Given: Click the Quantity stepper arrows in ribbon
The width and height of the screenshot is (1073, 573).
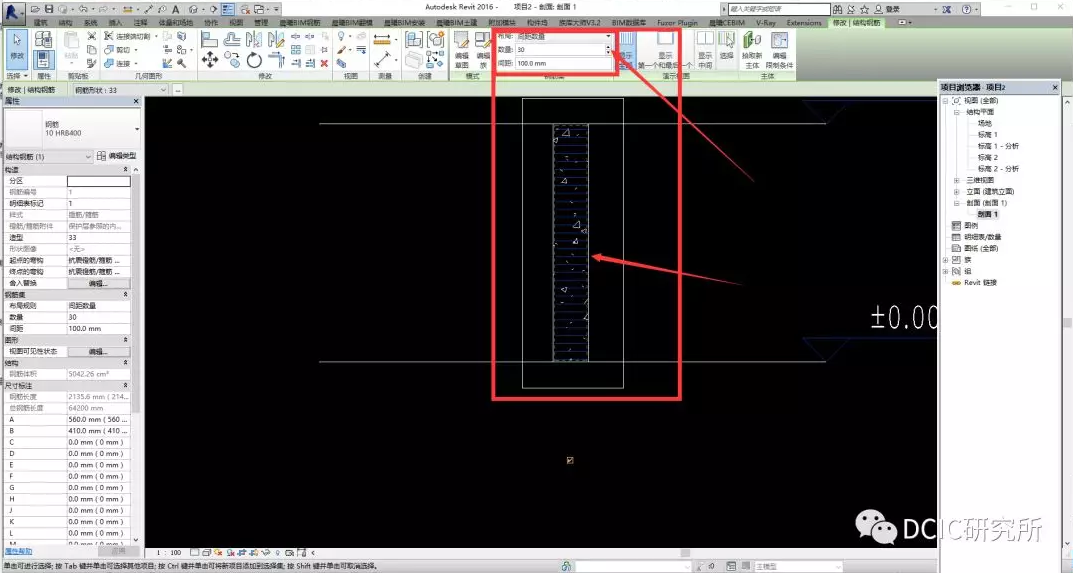Looking at the screenshot, I should pyautogui.click(x=608, y=50).
